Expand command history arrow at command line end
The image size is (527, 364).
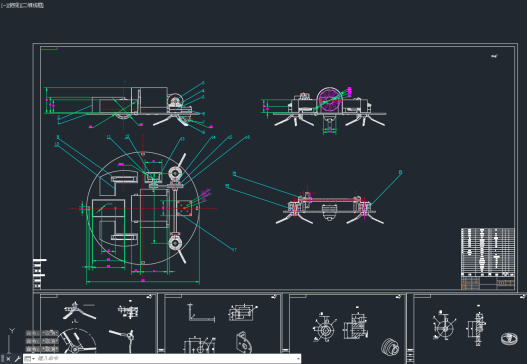point(298,359)
